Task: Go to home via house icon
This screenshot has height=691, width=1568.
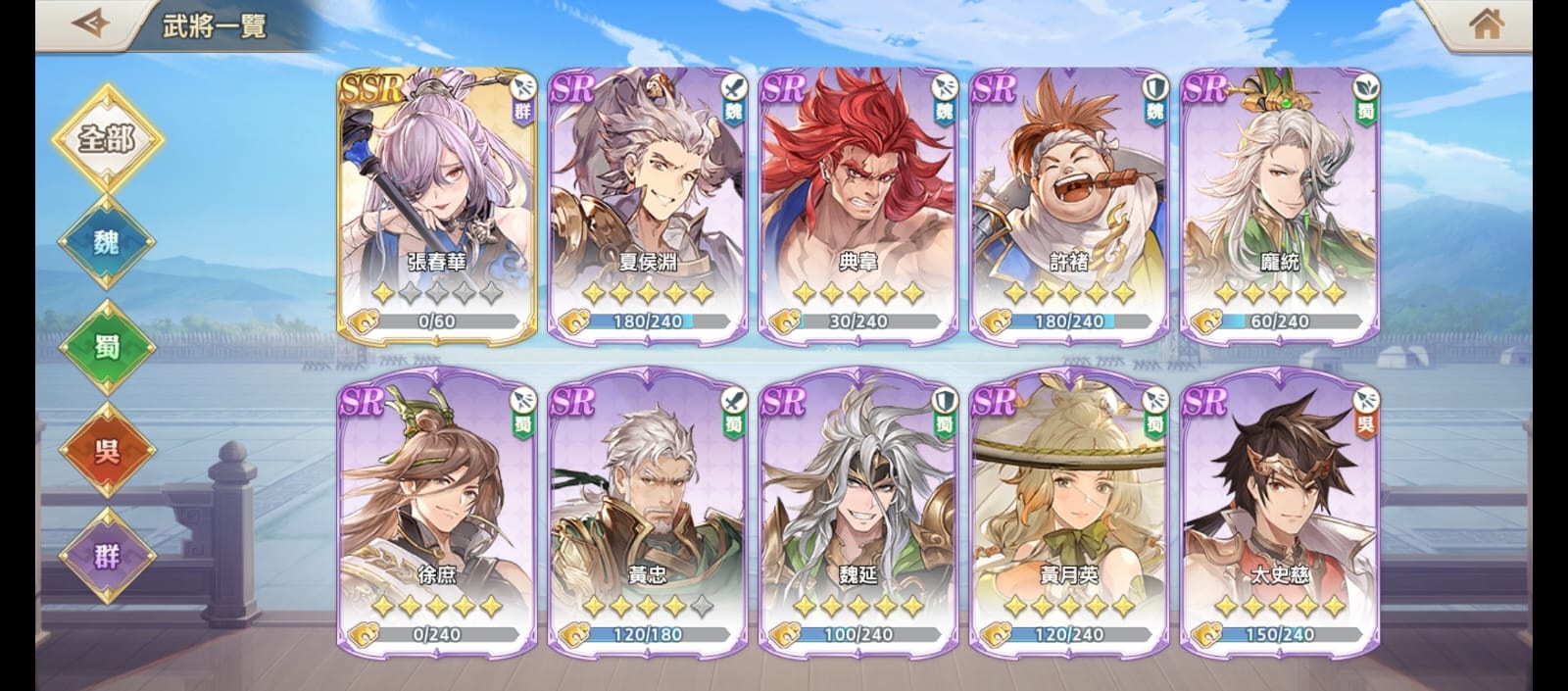Action: point(1487,23)
